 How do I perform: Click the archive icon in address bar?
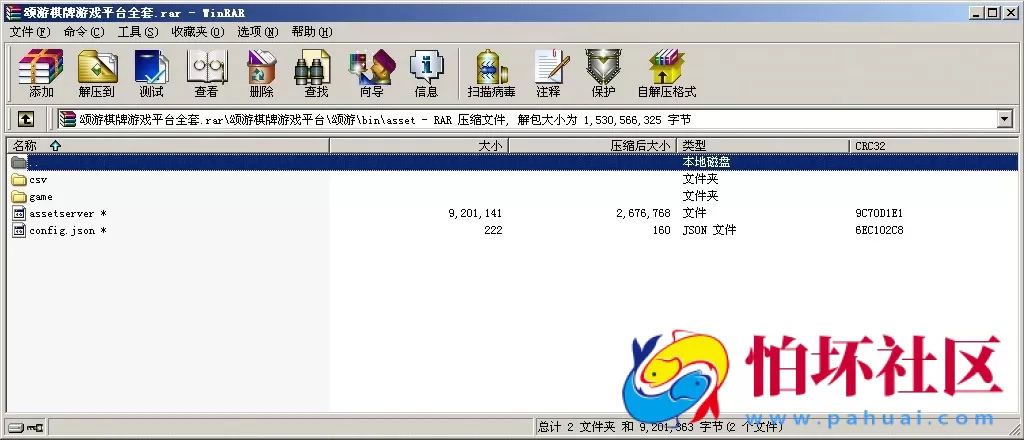point(67,119)
